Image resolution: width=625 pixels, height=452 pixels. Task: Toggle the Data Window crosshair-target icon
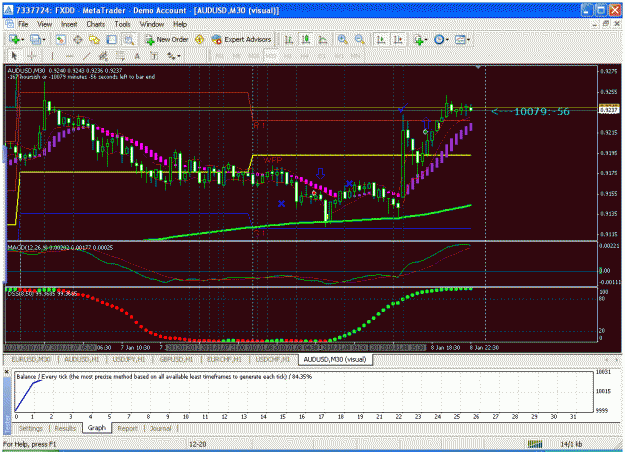click(x=78, y=39)
